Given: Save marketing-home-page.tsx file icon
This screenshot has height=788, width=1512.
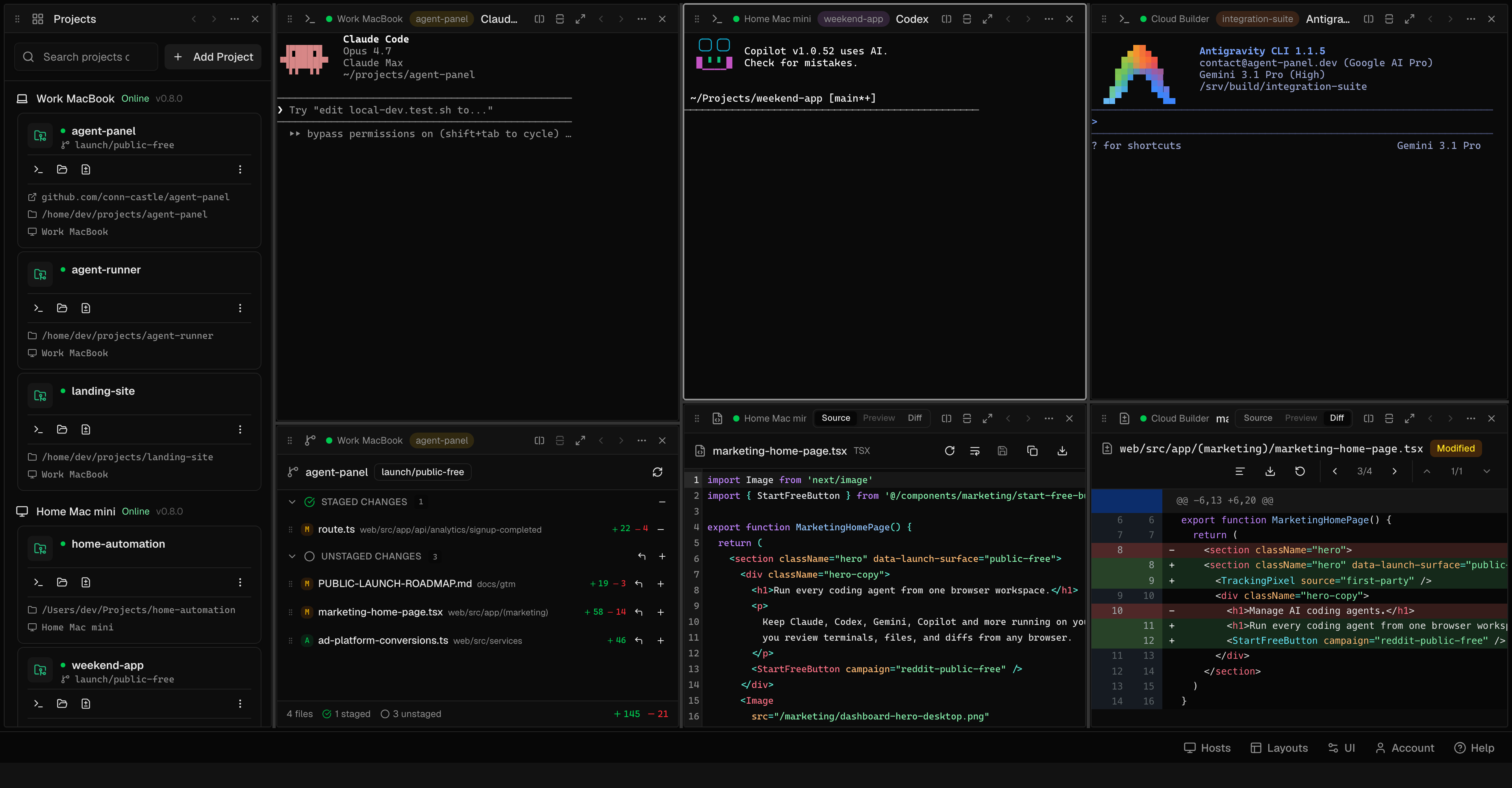Looking at the screenshot, I should click(1002, 451).
